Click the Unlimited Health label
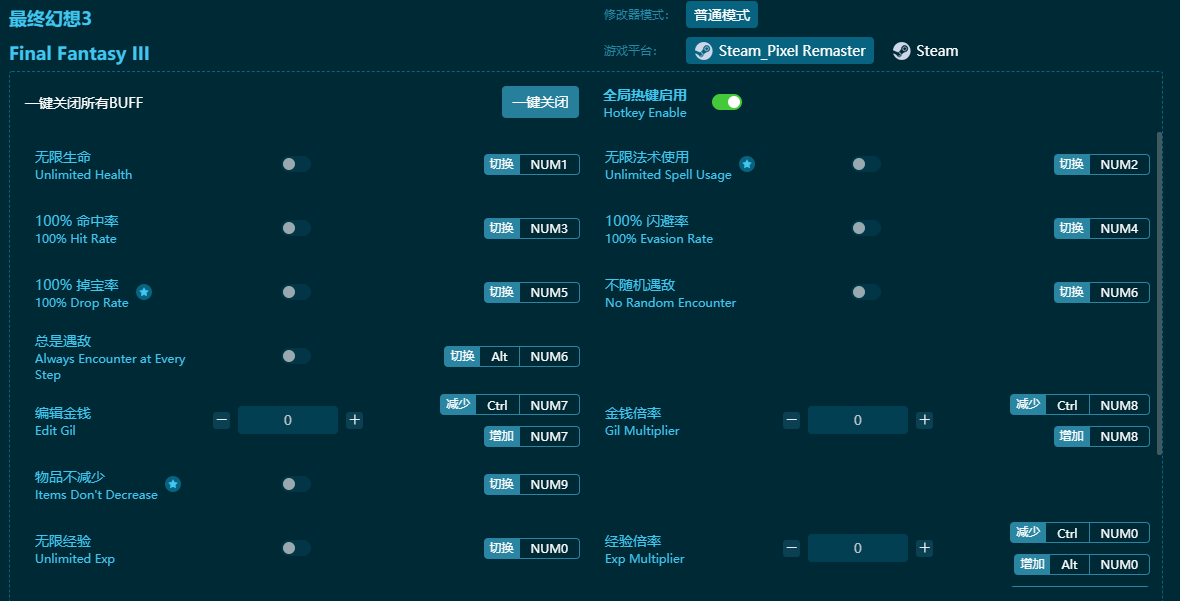1180x601 pixels. coord(84,175)
